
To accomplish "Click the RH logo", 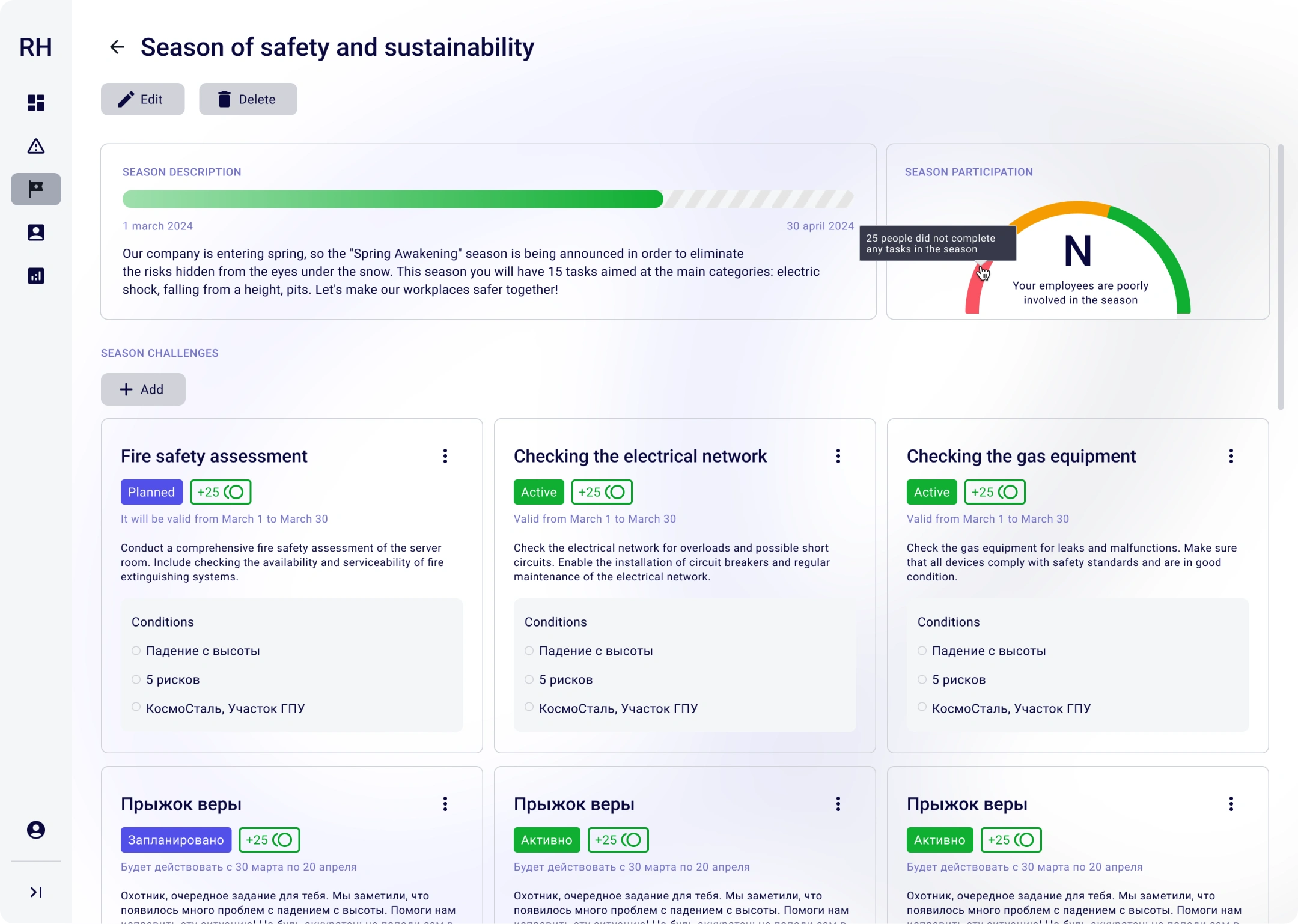I will pyautogui.click(x=35, y=47).
